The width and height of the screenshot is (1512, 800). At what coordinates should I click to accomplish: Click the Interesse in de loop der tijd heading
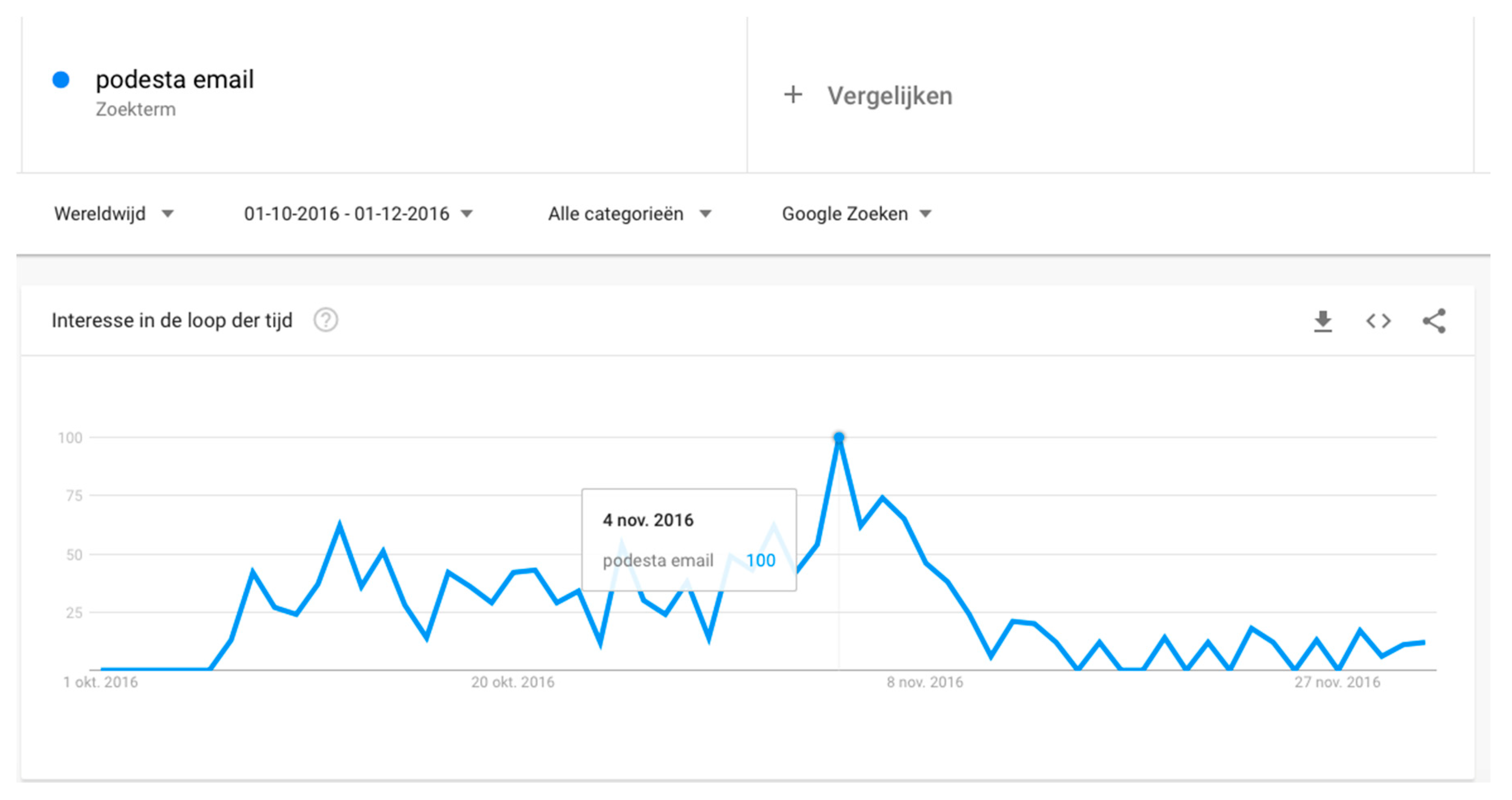pos(172,321)
